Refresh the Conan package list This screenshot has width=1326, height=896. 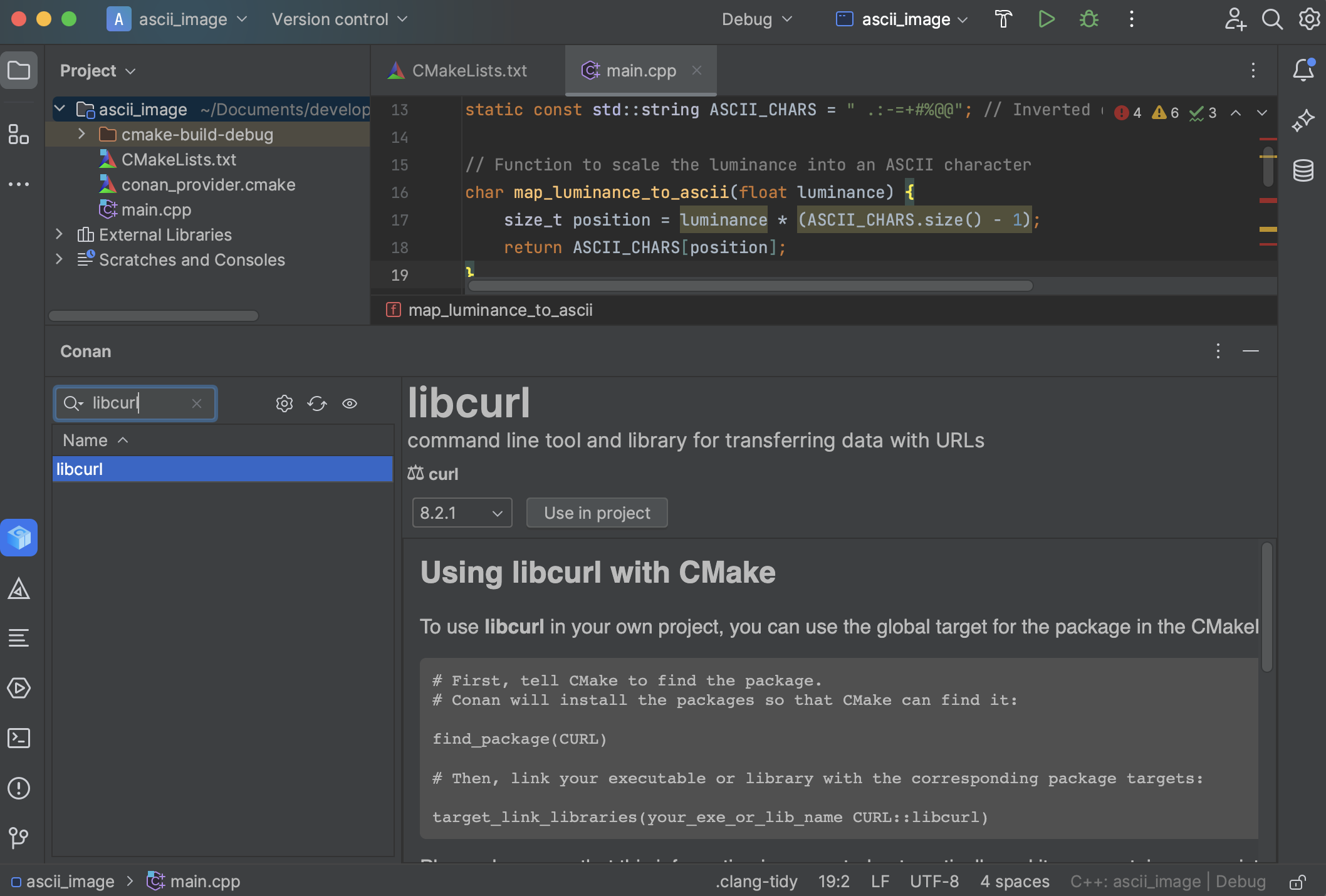(317, 404)
